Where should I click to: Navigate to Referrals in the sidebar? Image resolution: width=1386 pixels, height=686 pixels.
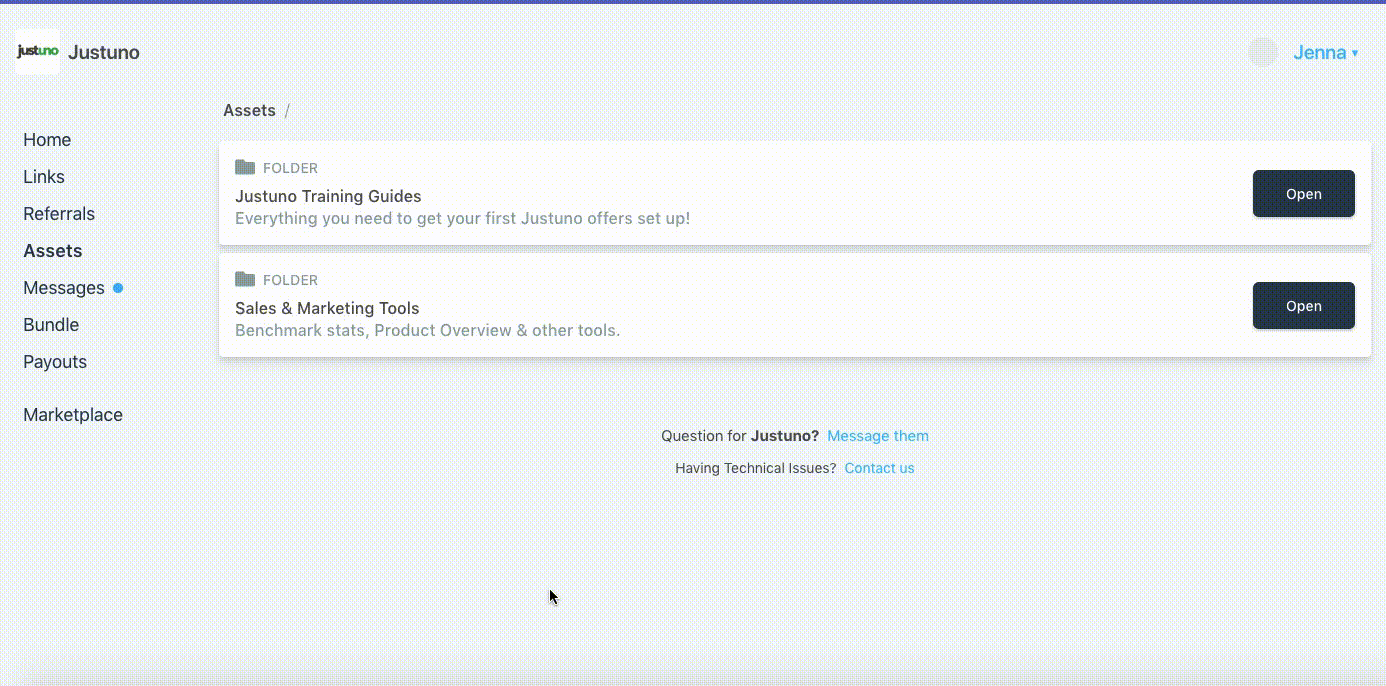(x=59, y=214)
